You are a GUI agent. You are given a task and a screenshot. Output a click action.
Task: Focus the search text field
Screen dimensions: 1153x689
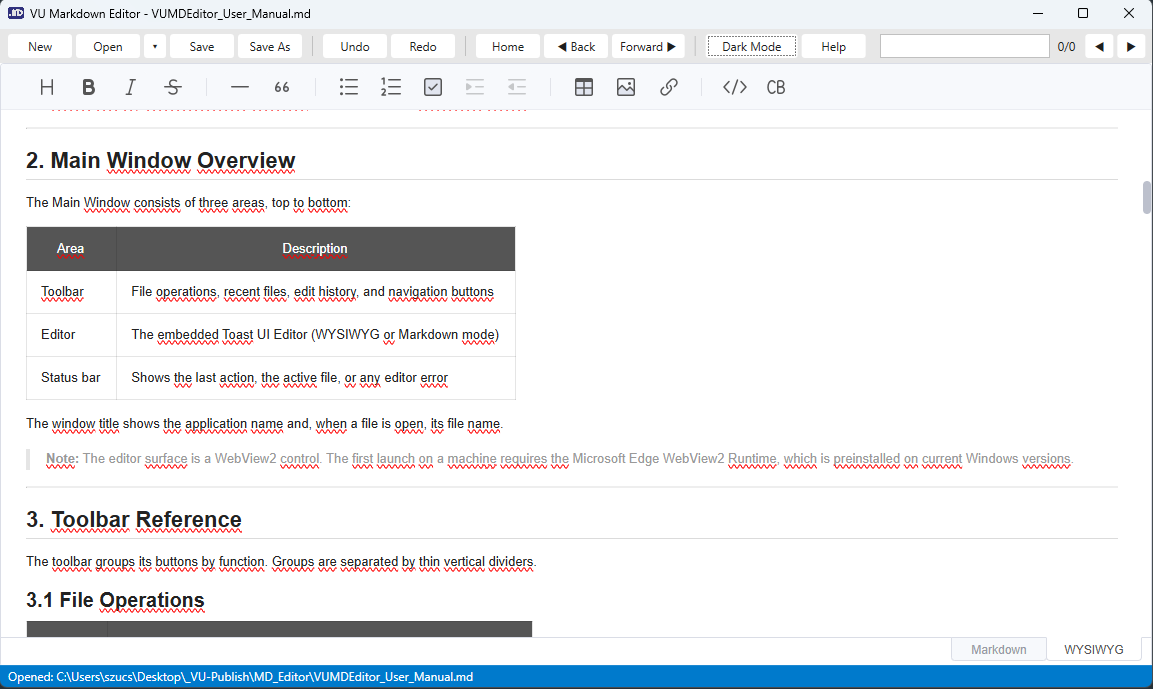(x=964, y=46)
